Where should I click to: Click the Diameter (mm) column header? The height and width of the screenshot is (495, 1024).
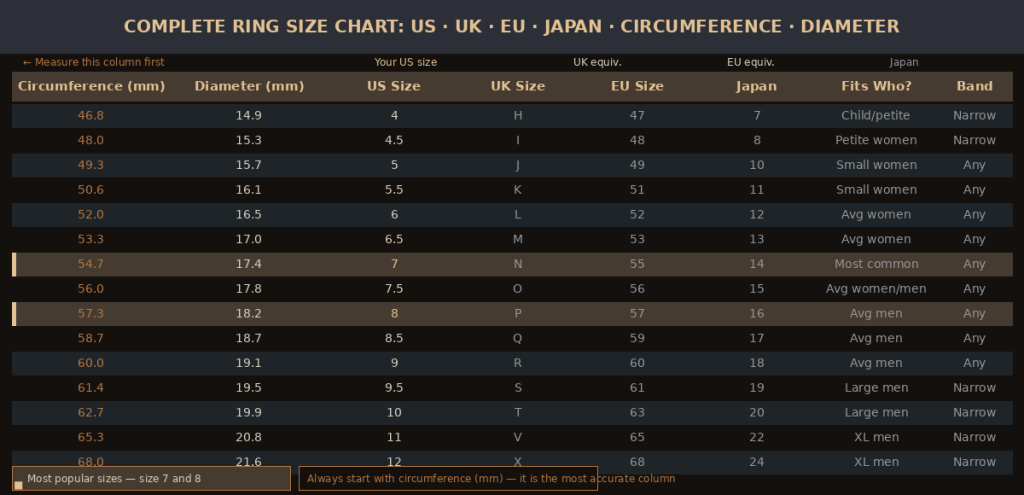tap(249, 86)
